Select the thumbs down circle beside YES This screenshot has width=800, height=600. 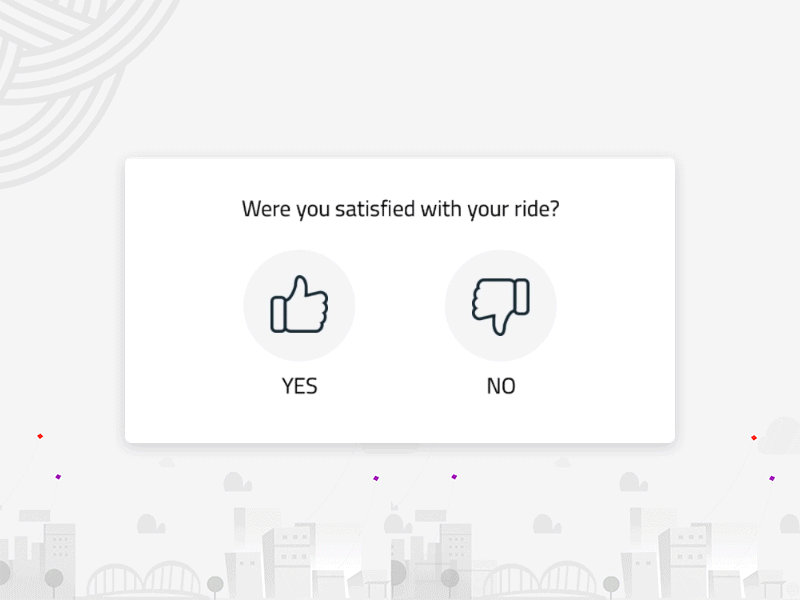500,305
